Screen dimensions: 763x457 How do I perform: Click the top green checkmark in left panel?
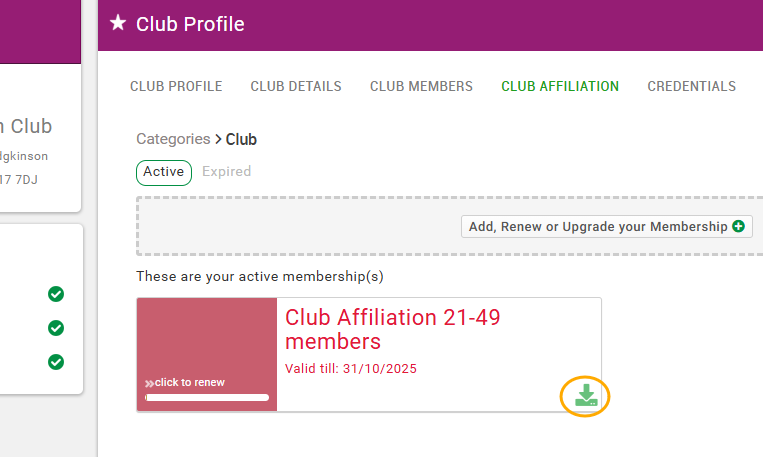tap(56, 294)
